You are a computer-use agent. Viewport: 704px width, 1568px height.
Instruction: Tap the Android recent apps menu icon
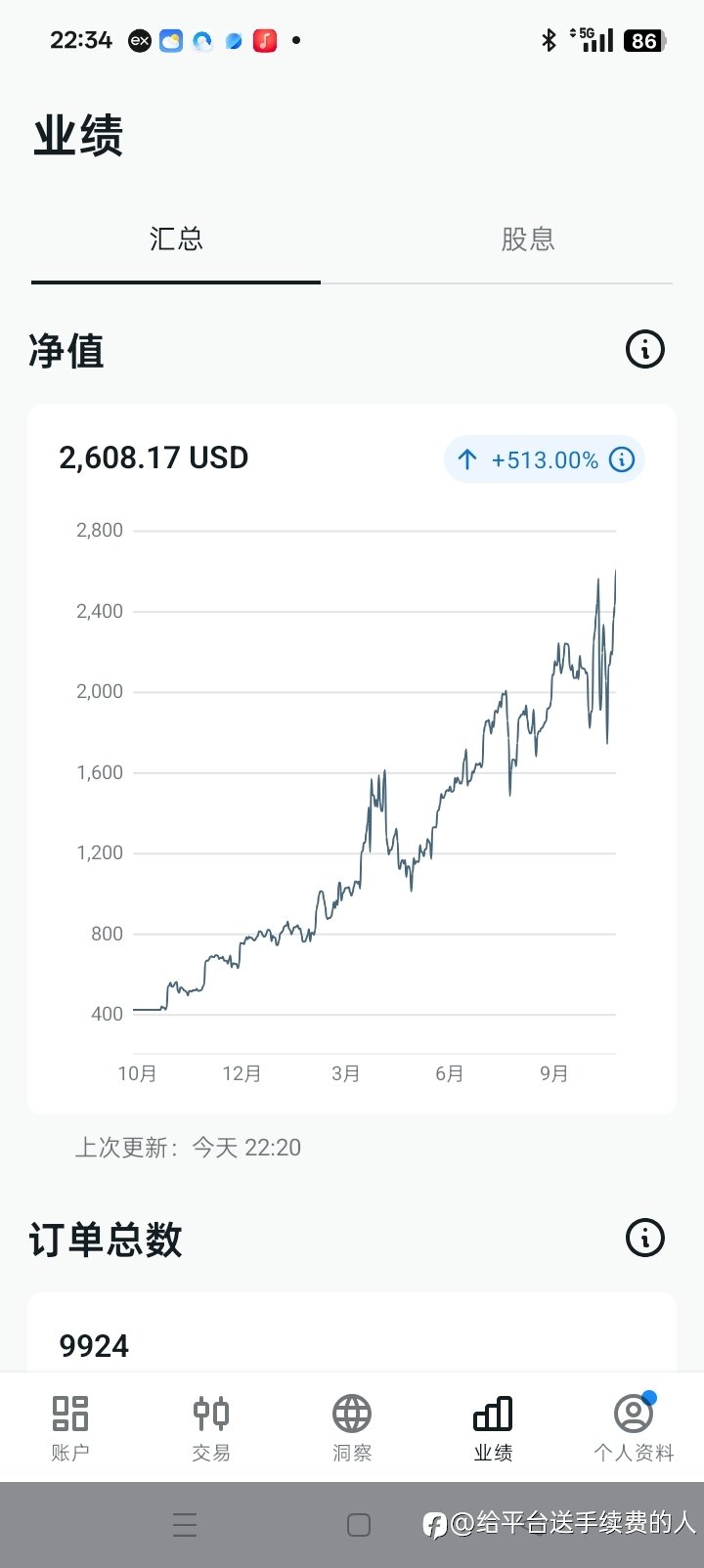185,1525
